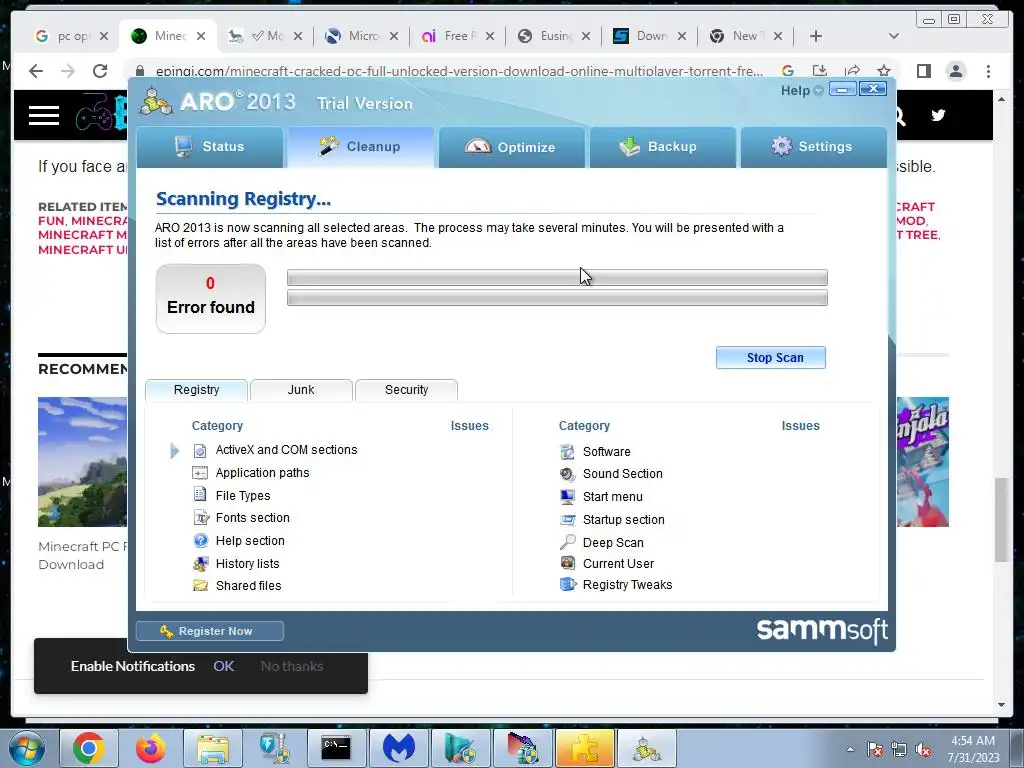Click the Sound Section icon
This screenshot has height=768, width=1024.
point(568,474)
